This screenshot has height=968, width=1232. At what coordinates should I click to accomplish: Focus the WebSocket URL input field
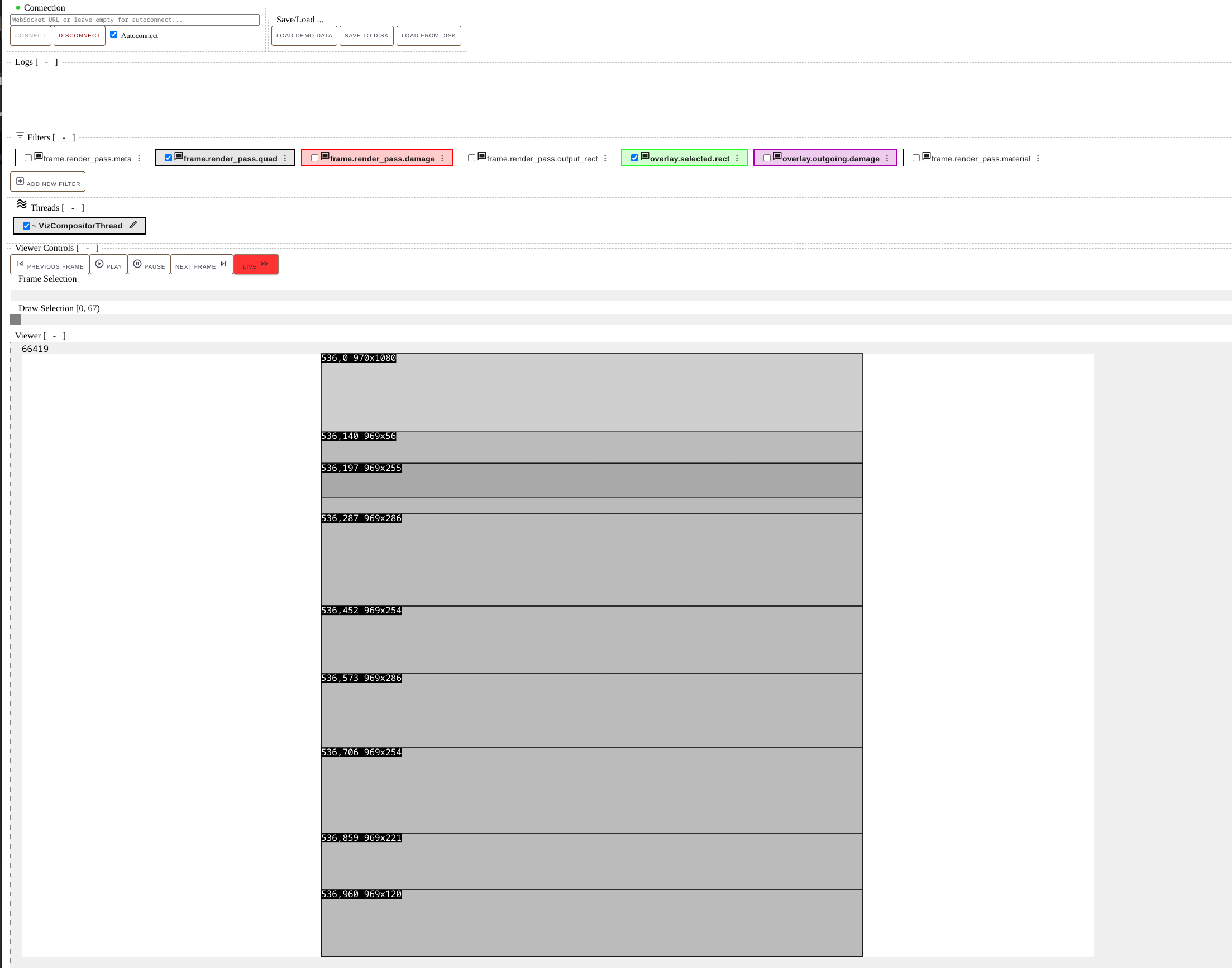(135, 20)
